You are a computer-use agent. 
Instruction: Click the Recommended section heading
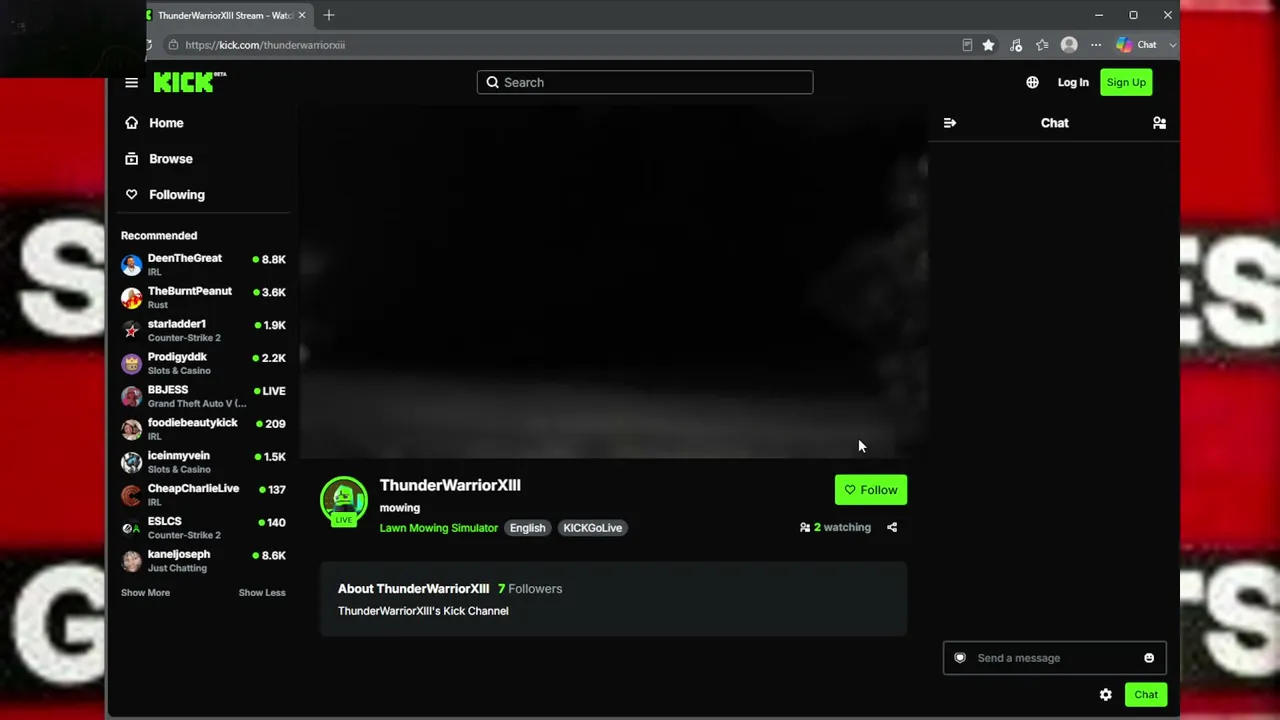point(159,236)
